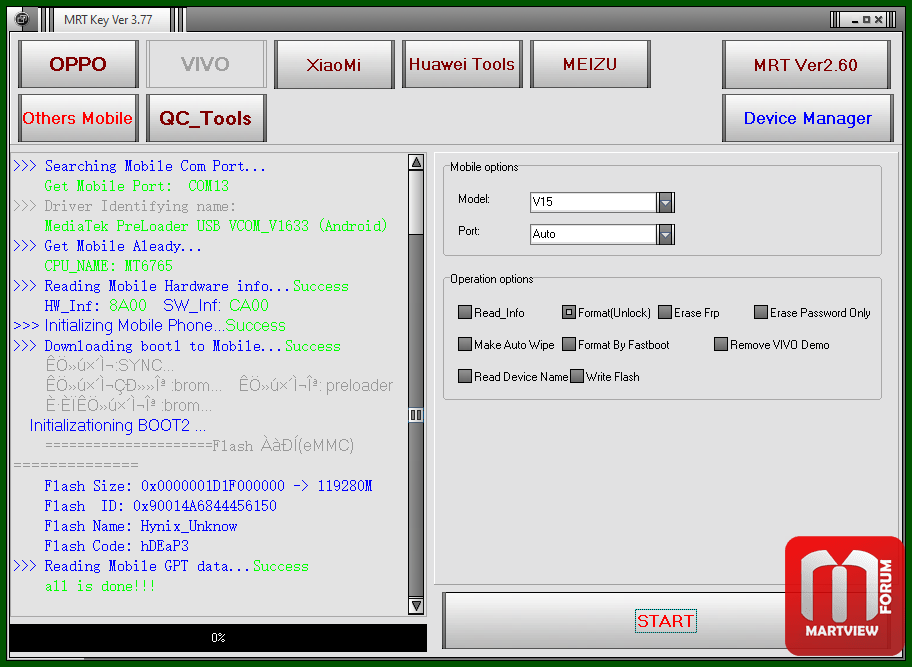Click 'HW_Inf: 8A00 SW_Inf: CA00' line
Screen dimensions: 912x667
(156, 306)
